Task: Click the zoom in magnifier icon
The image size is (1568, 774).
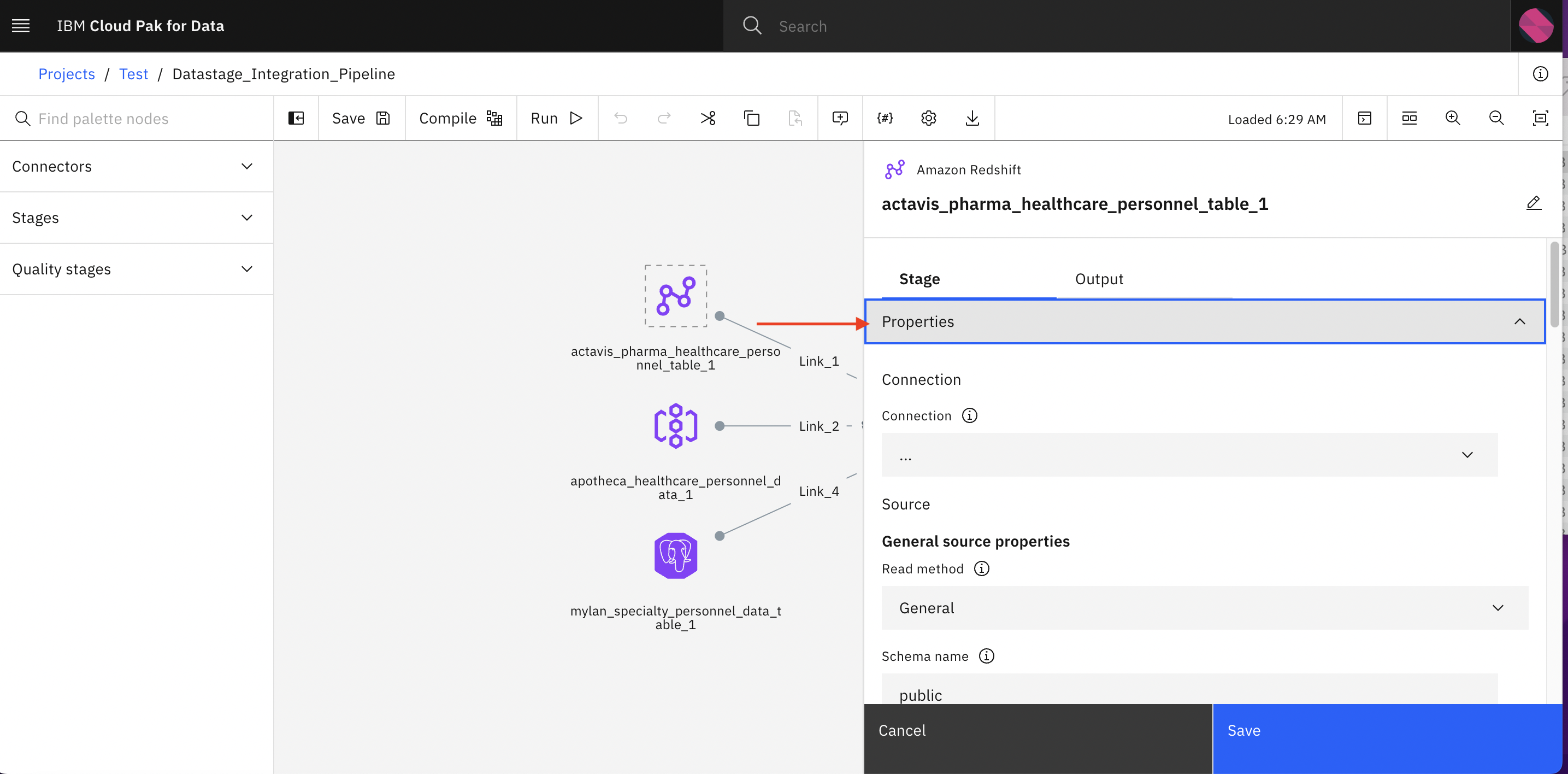Action: [1452, 118]
